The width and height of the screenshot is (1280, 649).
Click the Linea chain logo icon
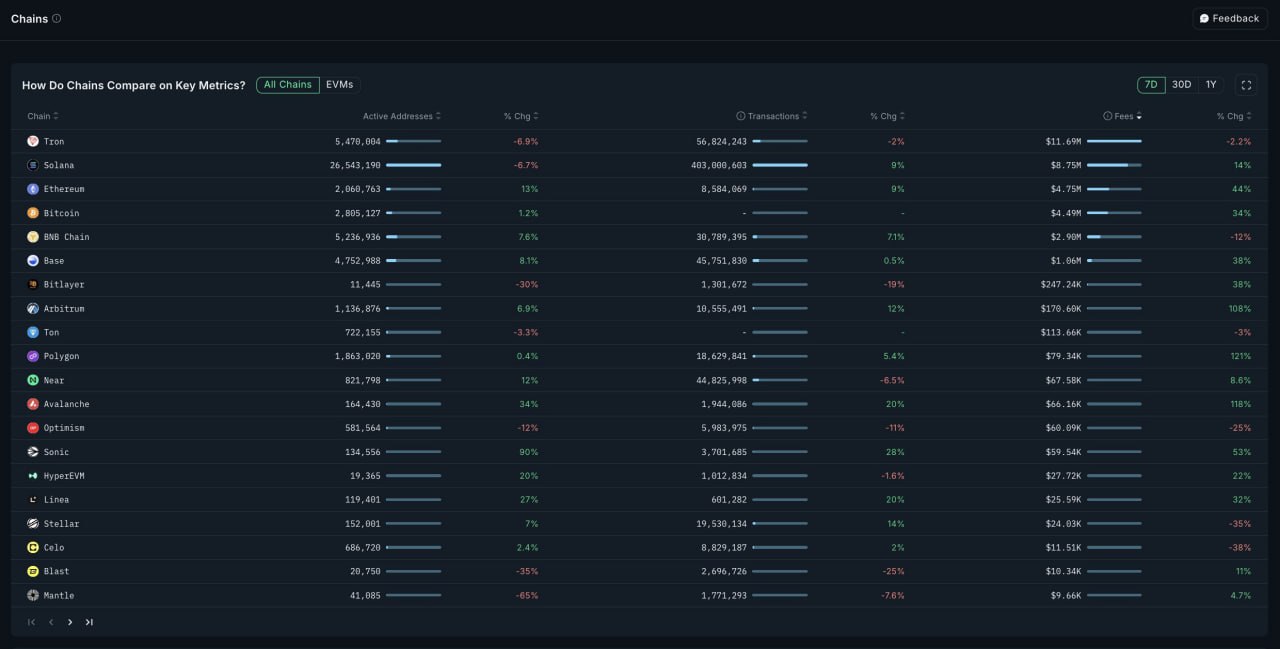pyautogui.click(x=33, y=500)
